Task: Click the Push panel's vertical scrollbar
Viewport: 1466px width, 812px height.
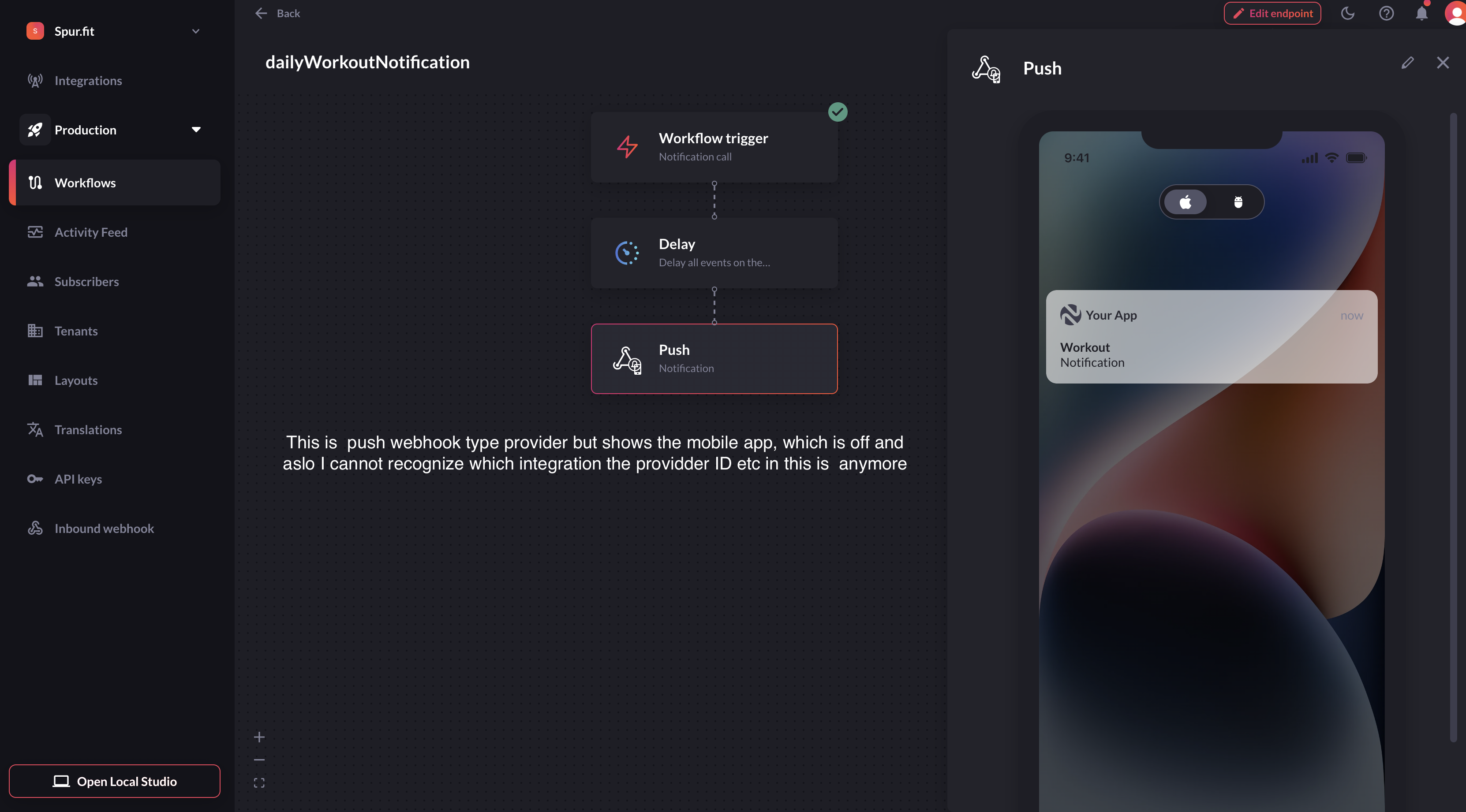Action: tap(1454, 427)
